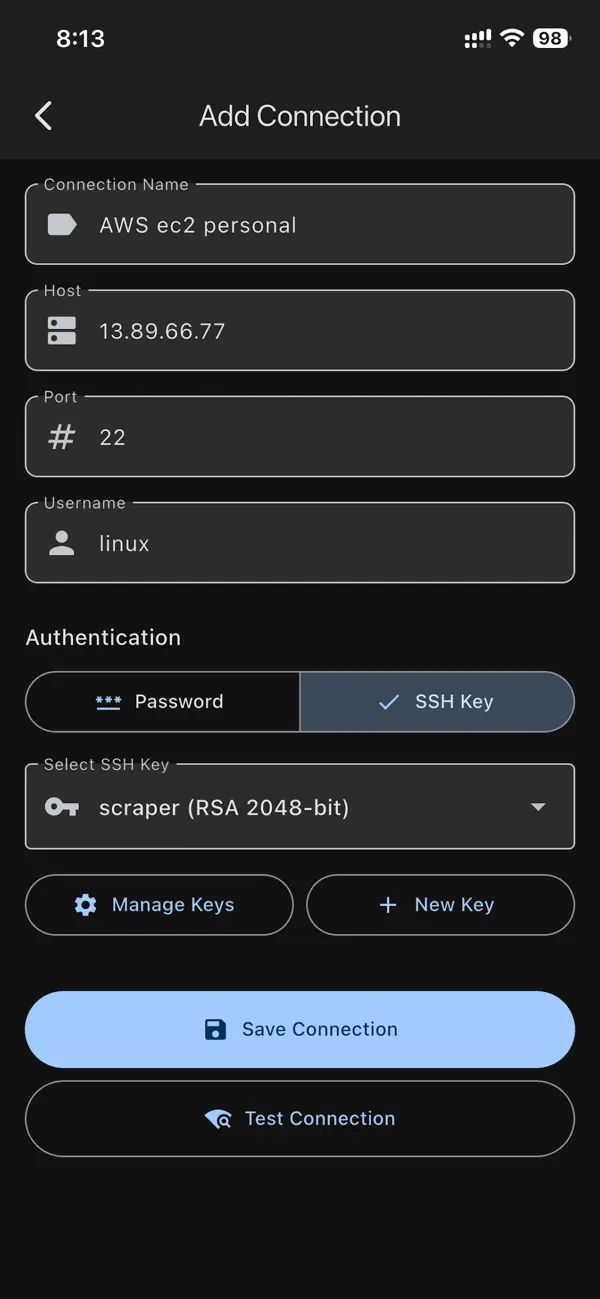600x1299 pixels.
Task: Save the AWS ec2 personal connection
Action: point(300,1029)
